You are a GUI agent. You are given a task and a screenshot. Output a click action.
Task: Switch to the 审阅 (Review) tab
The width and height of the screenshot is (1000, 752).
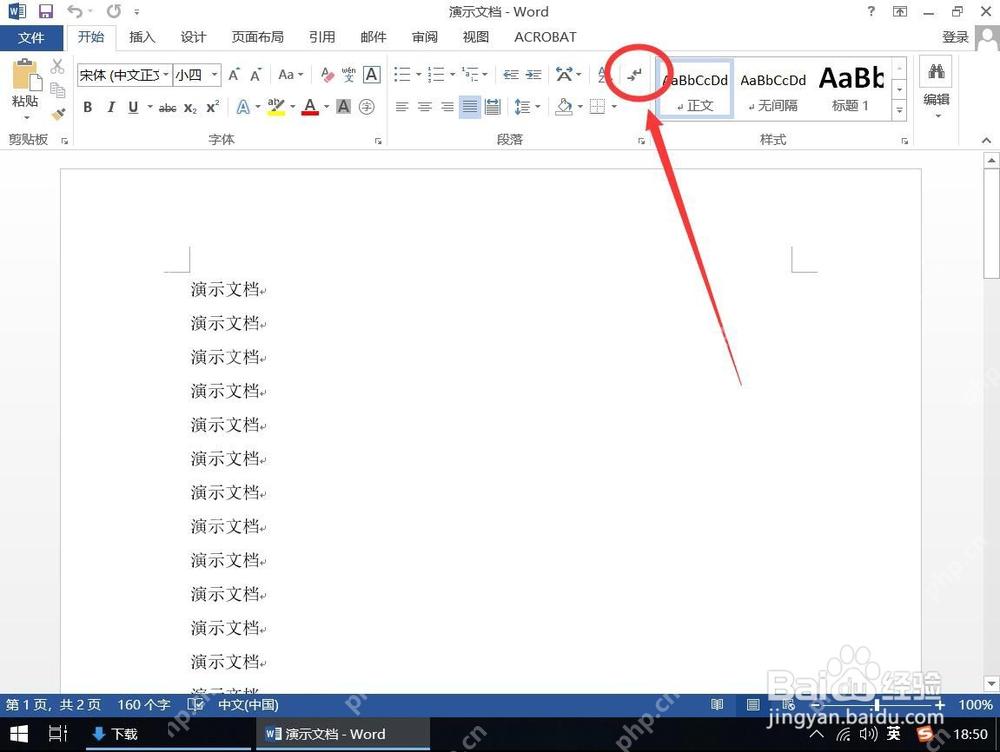425,37
